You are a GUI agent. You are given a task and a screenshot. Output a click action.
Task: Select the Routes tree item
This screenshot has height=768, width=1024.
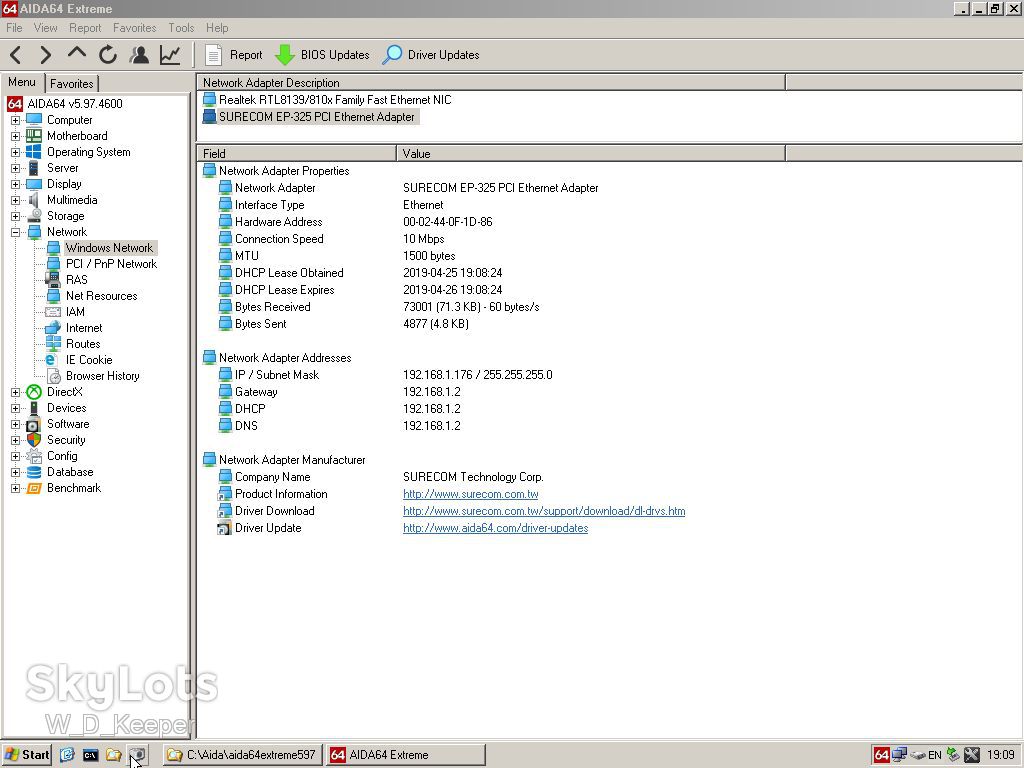(x=83, y=344)
